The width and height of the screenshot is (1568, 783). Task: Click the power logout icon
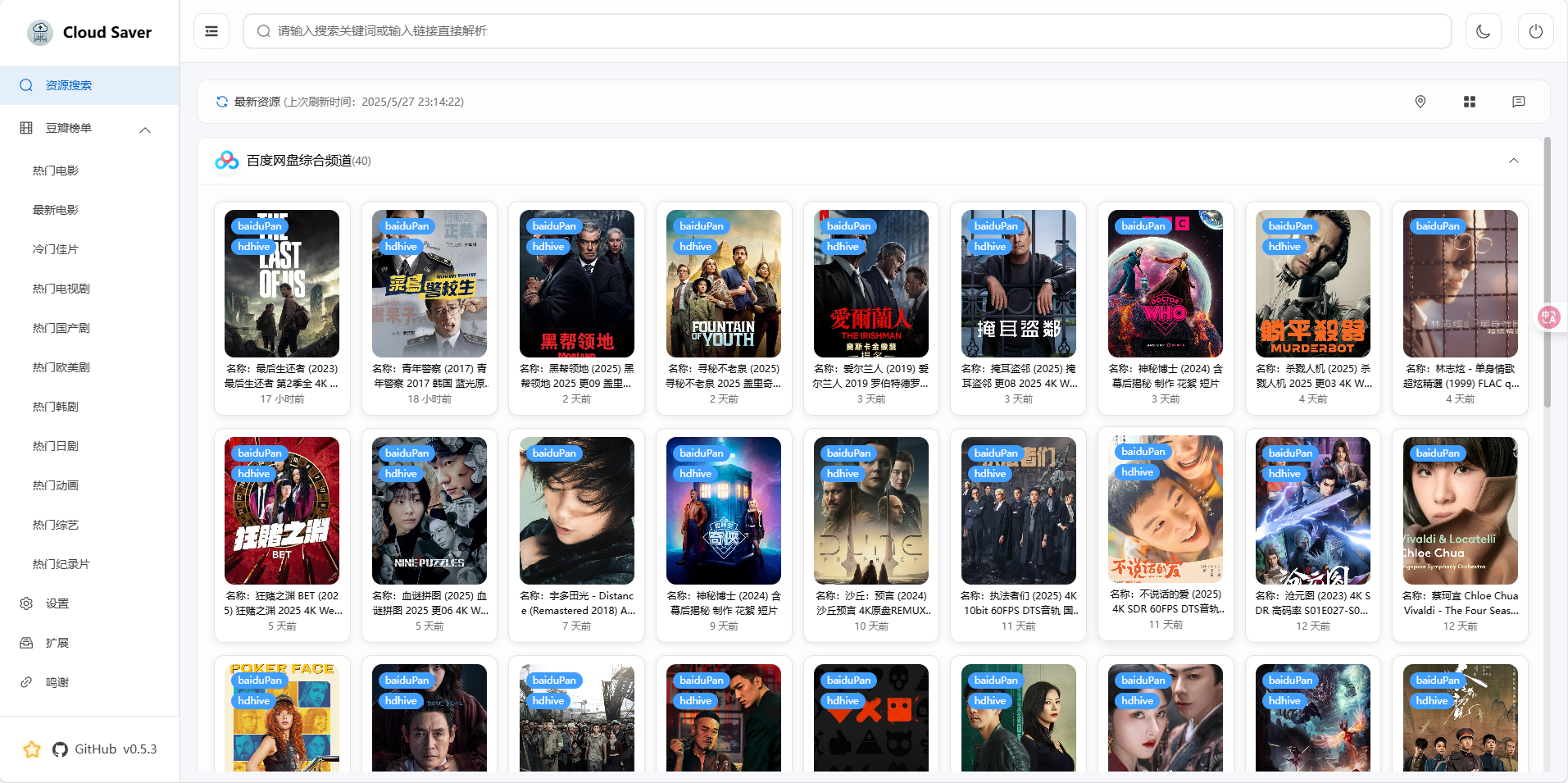(x=1535, y=31)
